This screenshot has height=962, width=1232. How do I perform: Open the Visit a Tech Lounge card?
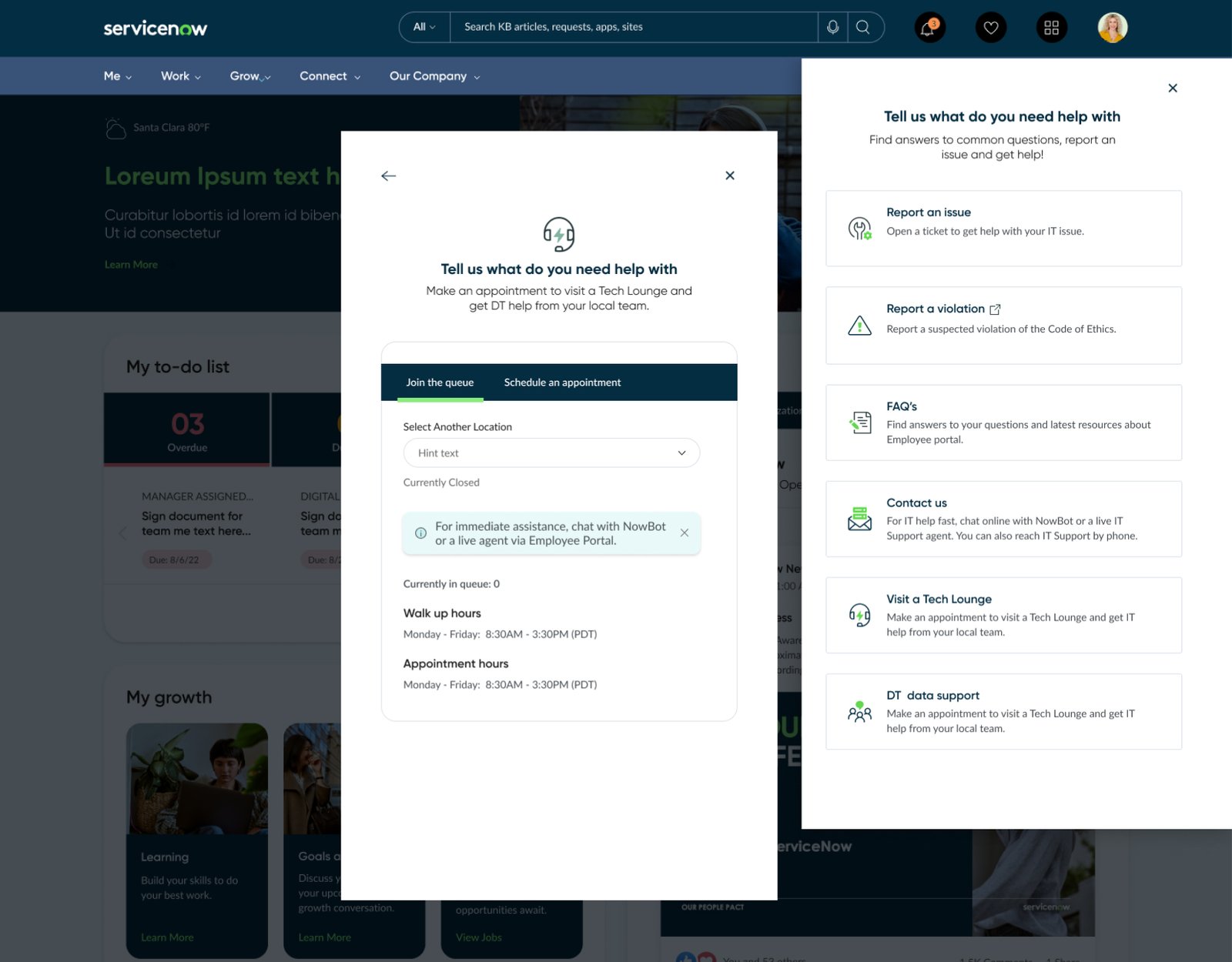(1003, 615)
